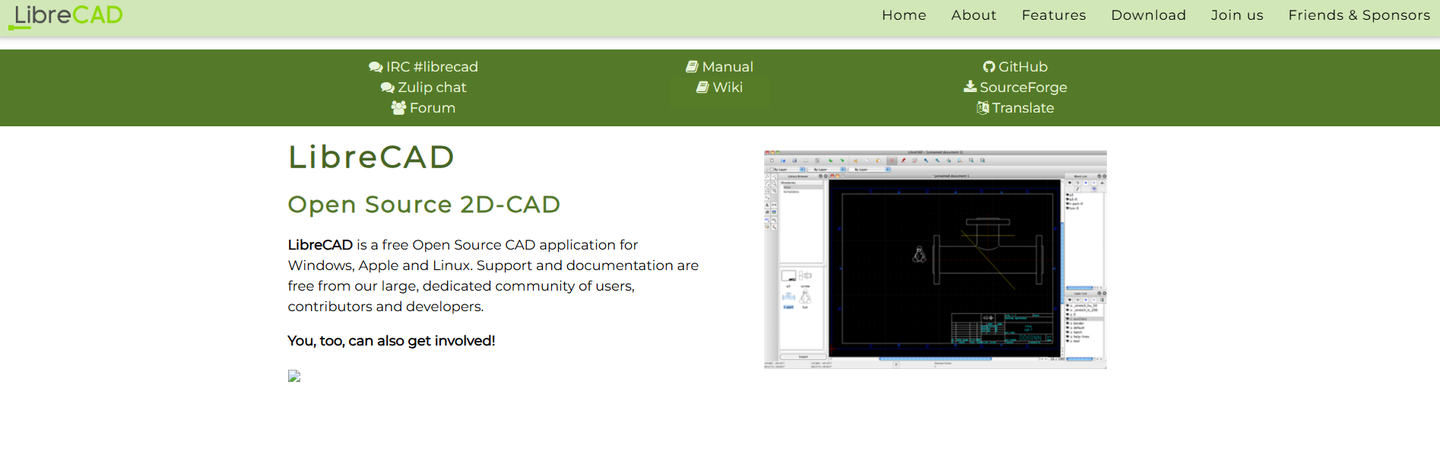The width and height of the screenshot is (1440, 474).
Task: Click the broken image placeholder below the text
Action: click(x=294, y=376)
